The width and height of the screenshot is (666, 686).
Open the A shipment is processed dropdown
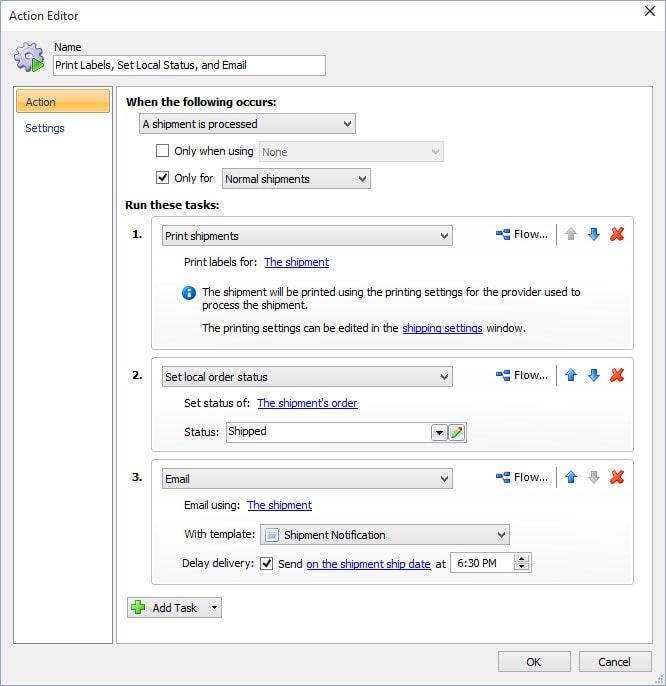click(247, 124)
